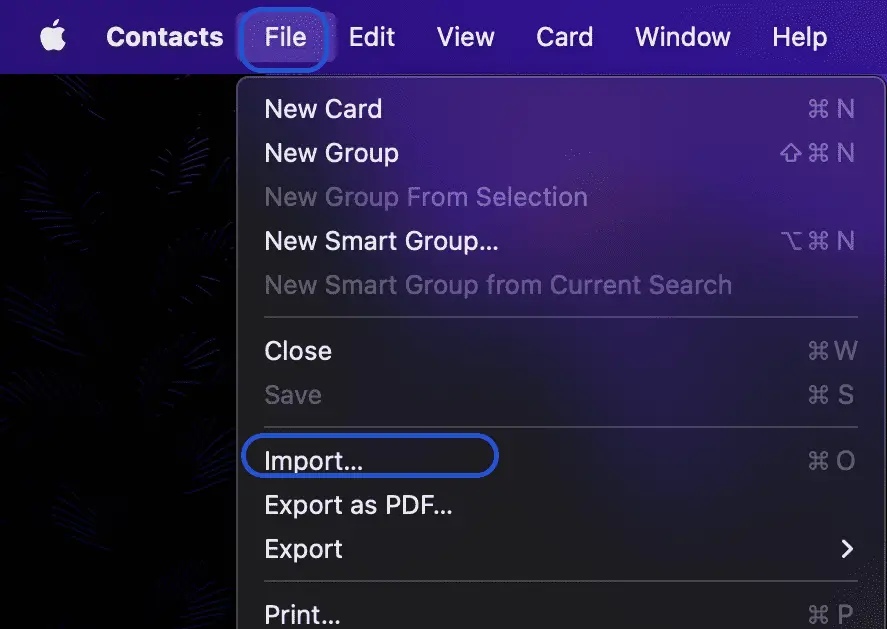Open the Apple logo menu
Image resolution: width=887 pixels, height=629 pixels.
click(53, 36)
